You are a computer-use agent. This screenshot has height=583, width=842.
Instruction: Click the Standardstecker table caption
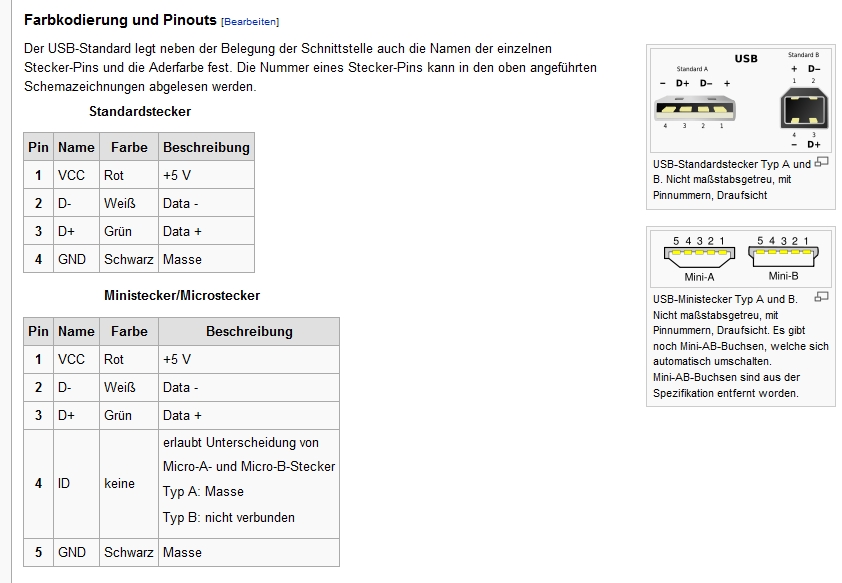[x=140, y=111]
